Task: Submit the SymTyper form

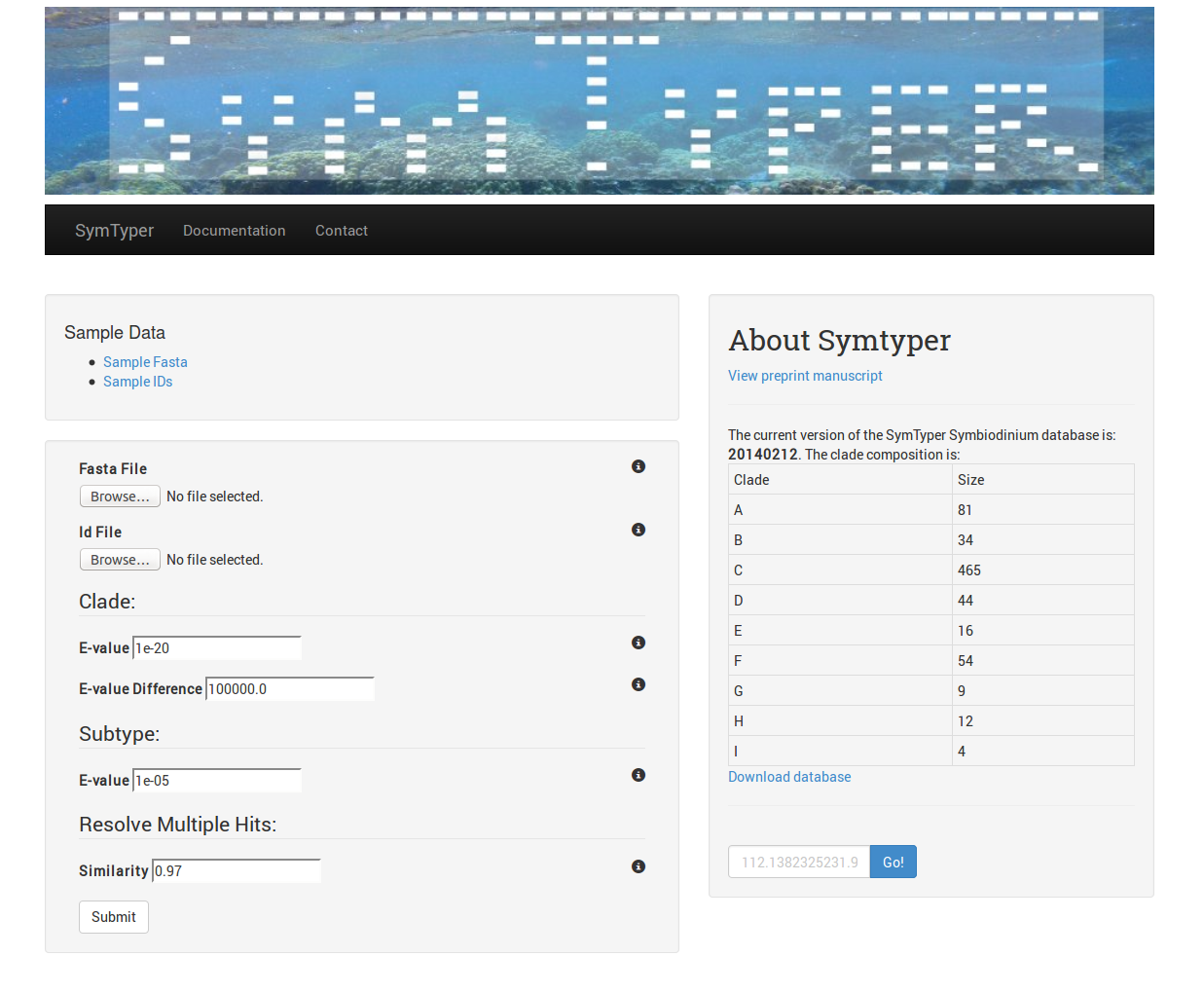Action: pos(114,917)
